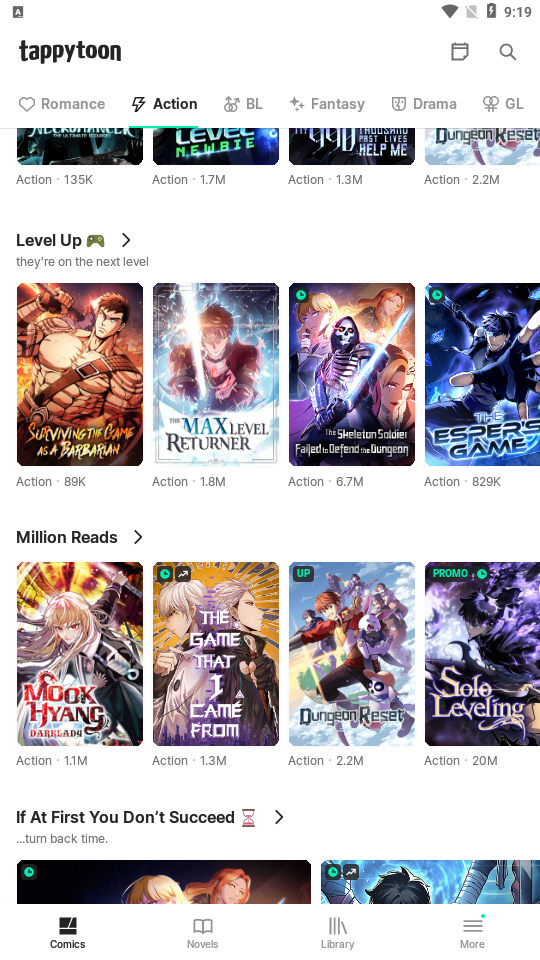The image size is (540, 960).
Task: Select the BL genre tab
Action: point(243,104)
